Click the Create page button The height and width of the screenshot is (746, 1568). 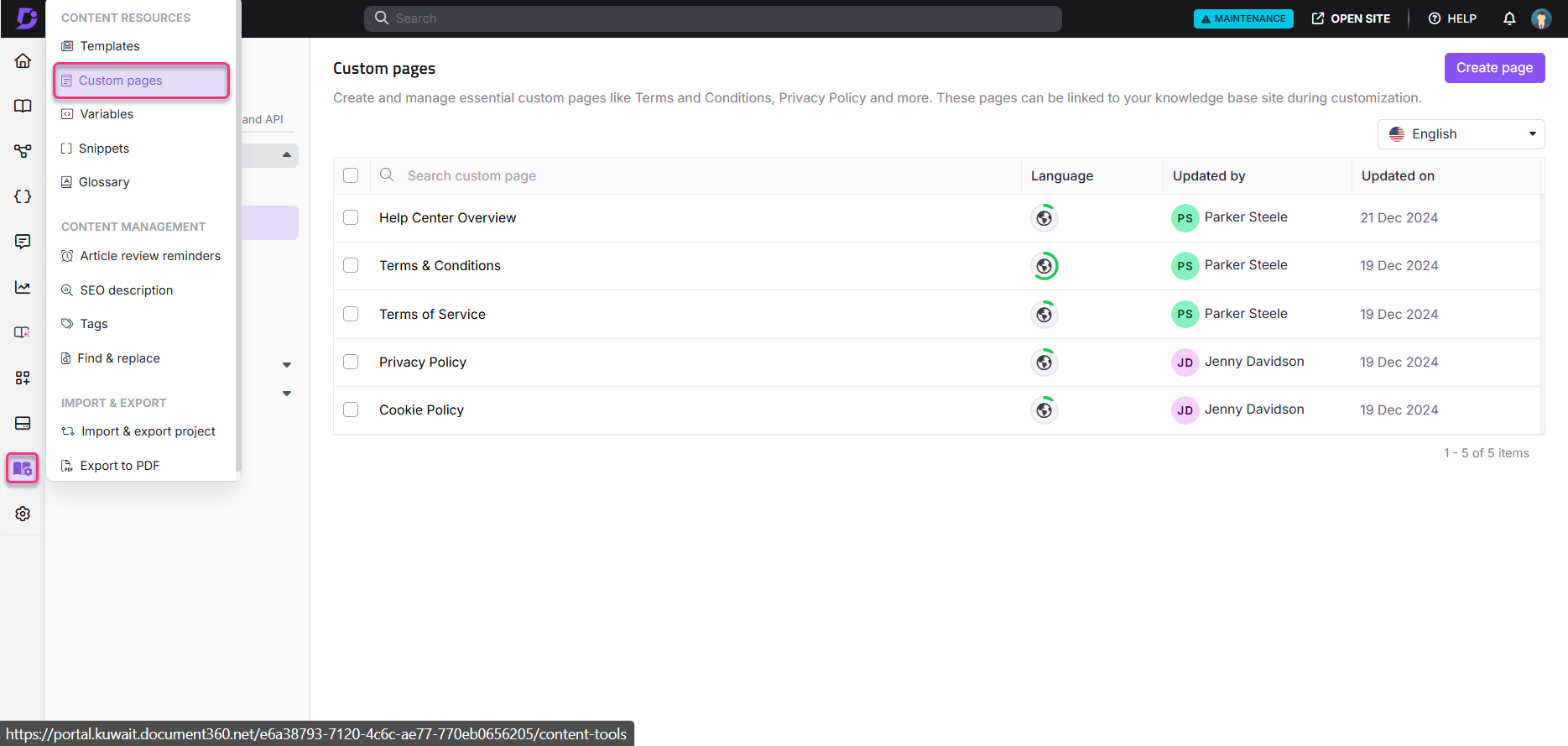click(x=1494, y=68)
